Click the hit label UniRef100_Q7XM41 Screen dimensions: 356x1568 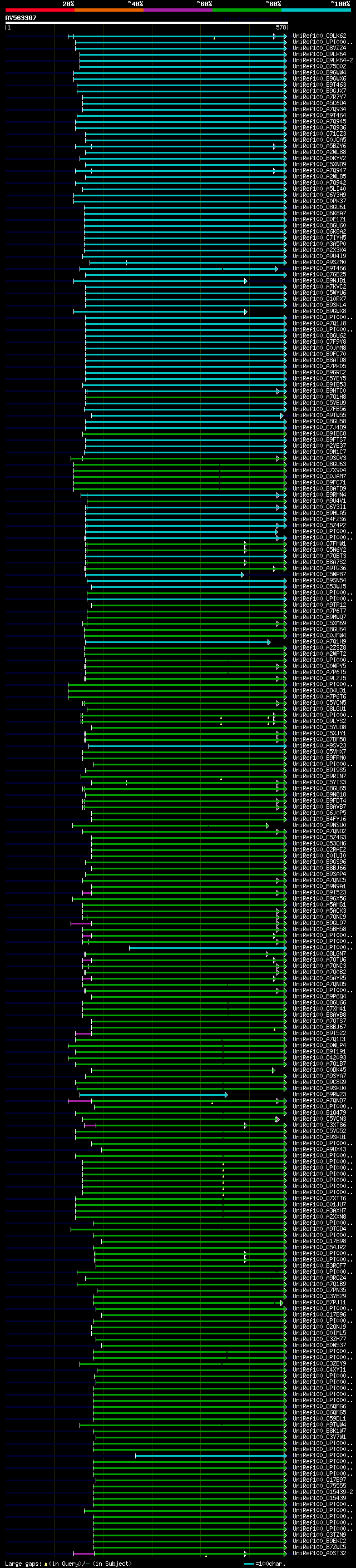319,1008
